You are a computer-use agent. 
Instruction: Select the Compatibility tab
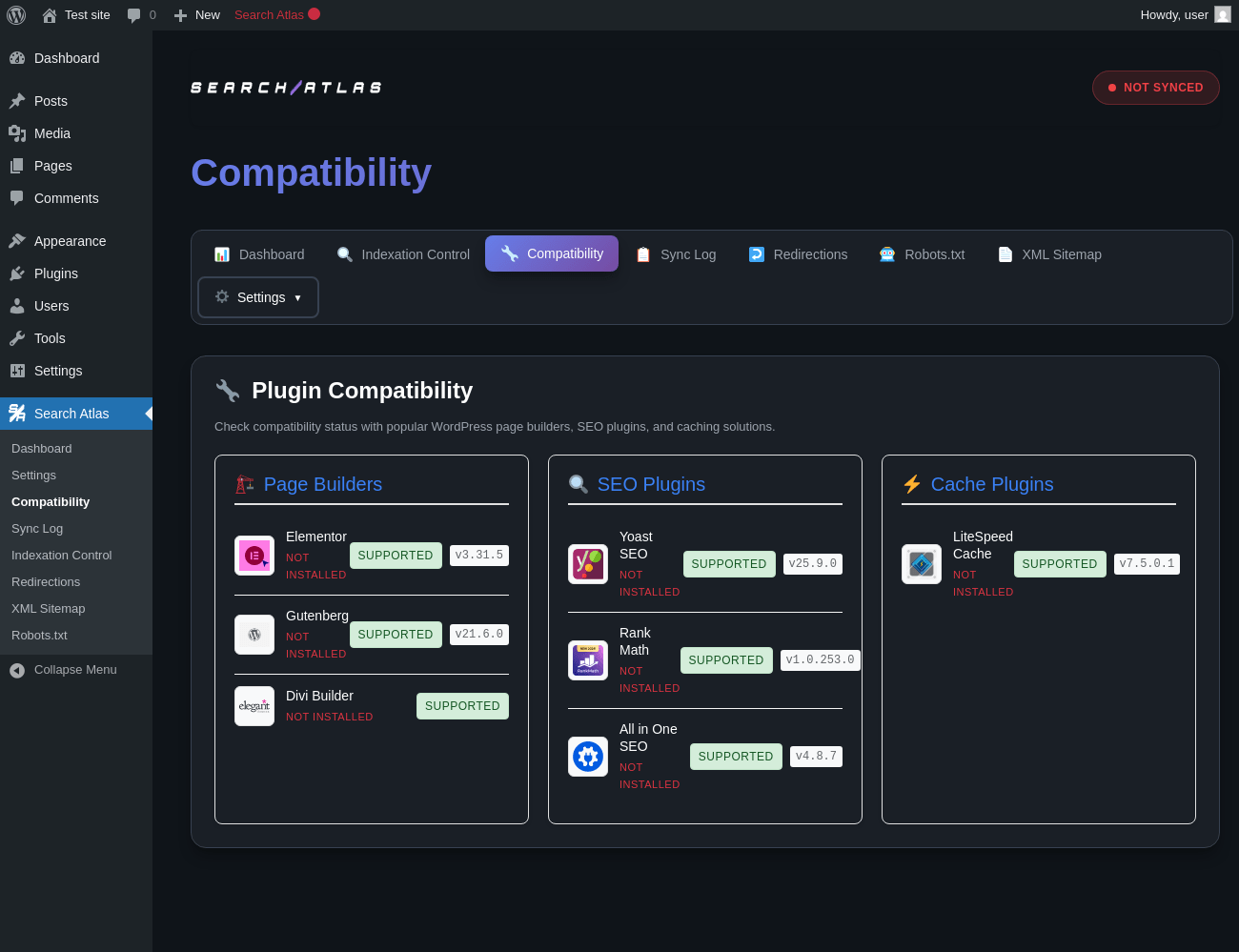[552, 253]
